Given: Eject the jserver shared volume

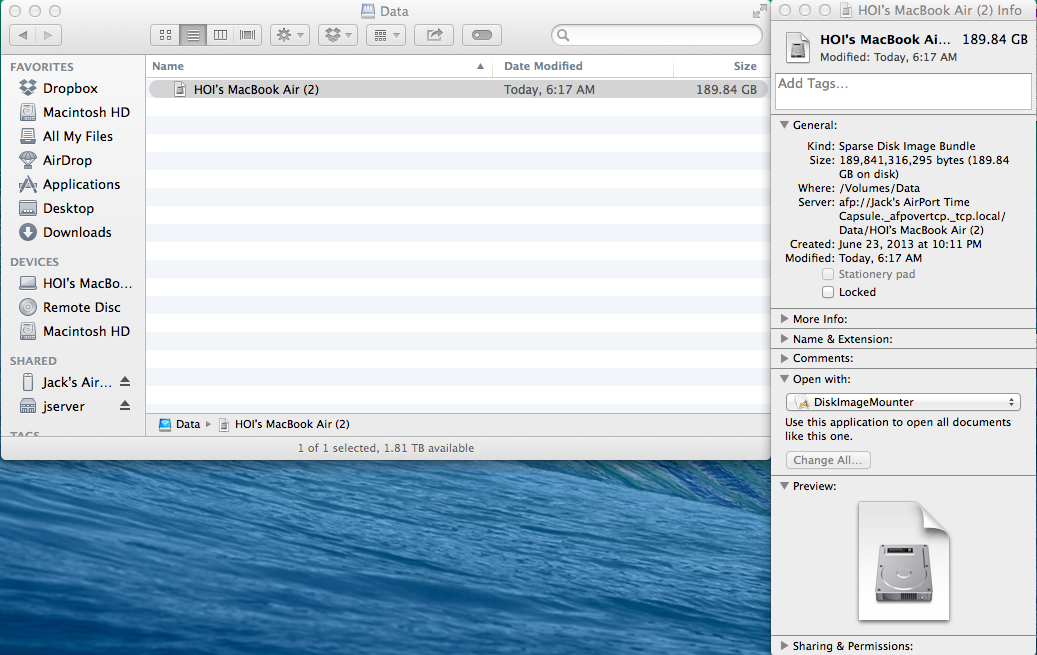Looking at the screenshot, I should click(125, 406).
